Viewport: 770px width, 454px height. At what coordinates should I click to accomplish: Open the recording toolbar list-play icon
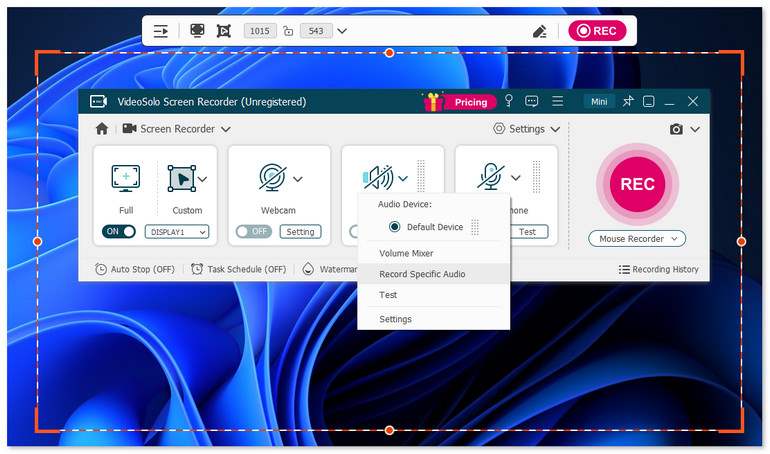161,31
